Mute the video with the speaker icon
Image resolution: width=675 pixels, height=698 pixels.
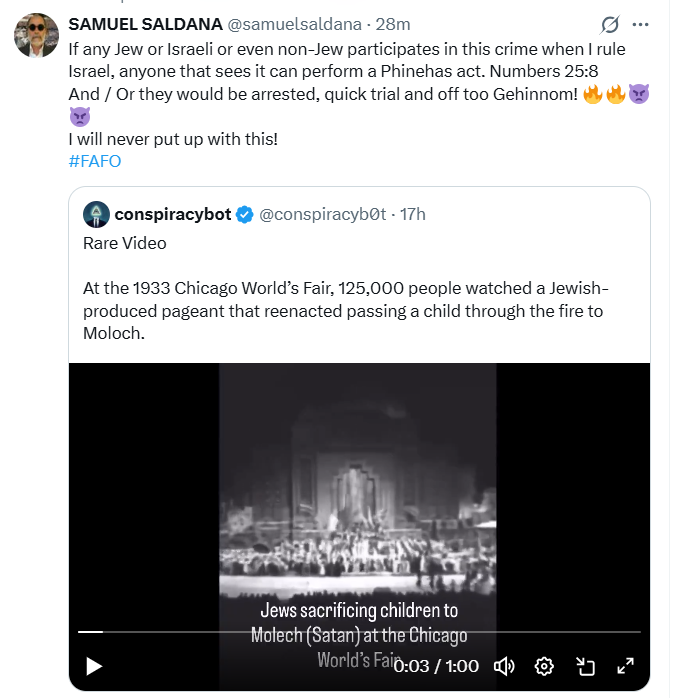504,666
